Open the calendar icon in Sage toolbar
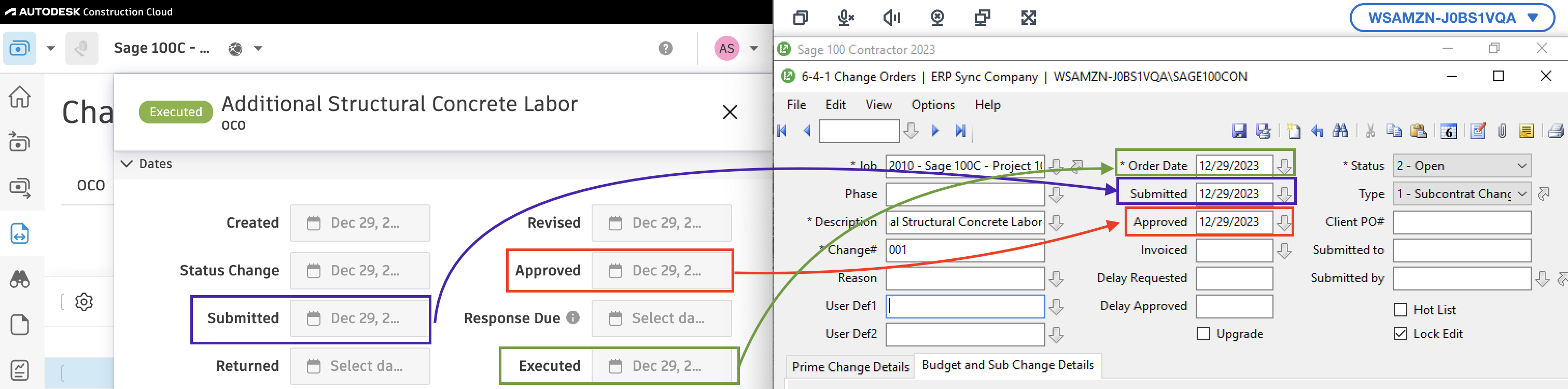1568x389 pixels. tap(1449, 131)
